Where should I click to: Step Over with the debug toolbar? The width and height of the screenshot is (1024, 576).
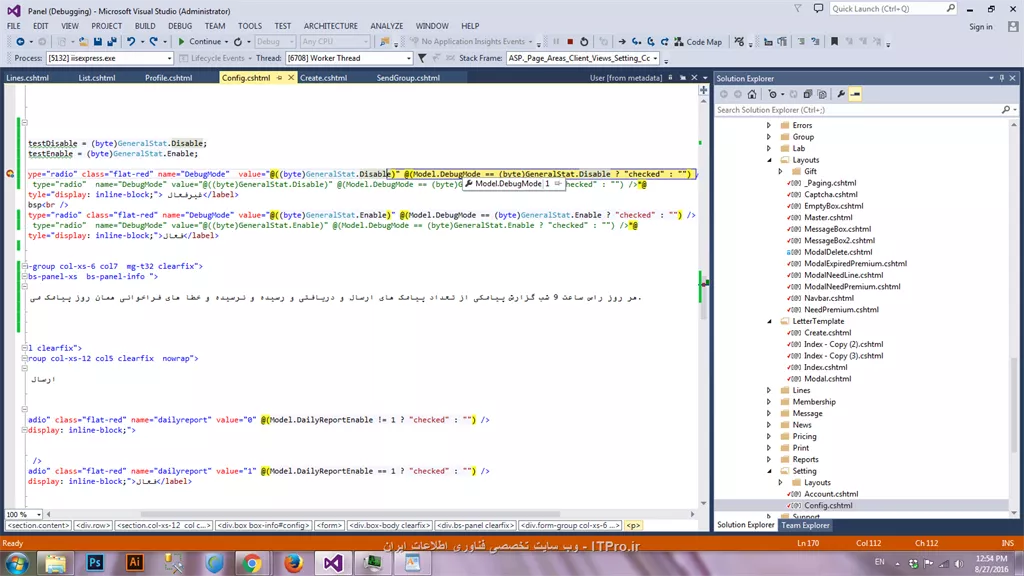pyautogui.click(x=650, y=42)
